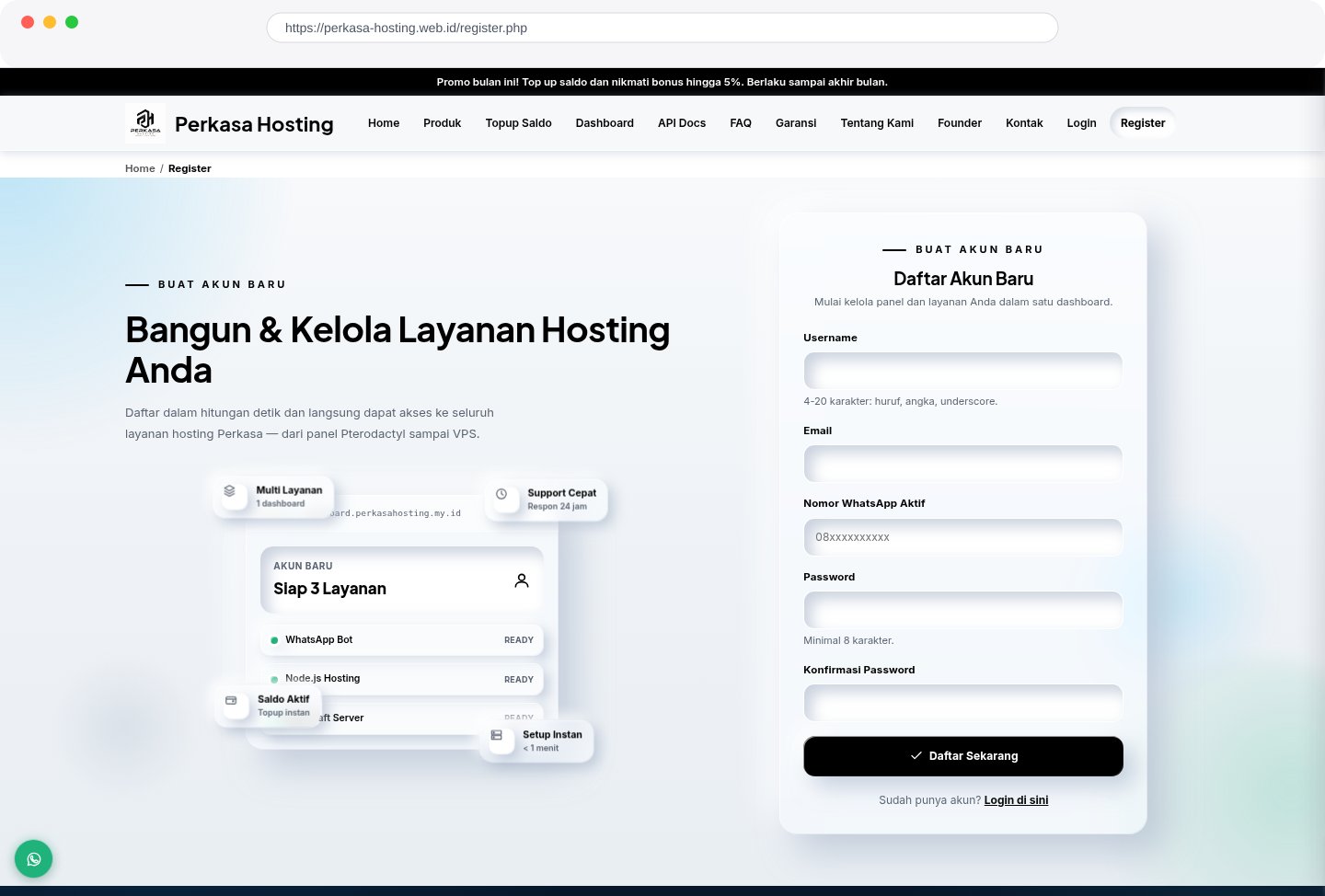Click the macOS red close window dot

[x=28, y=22]
